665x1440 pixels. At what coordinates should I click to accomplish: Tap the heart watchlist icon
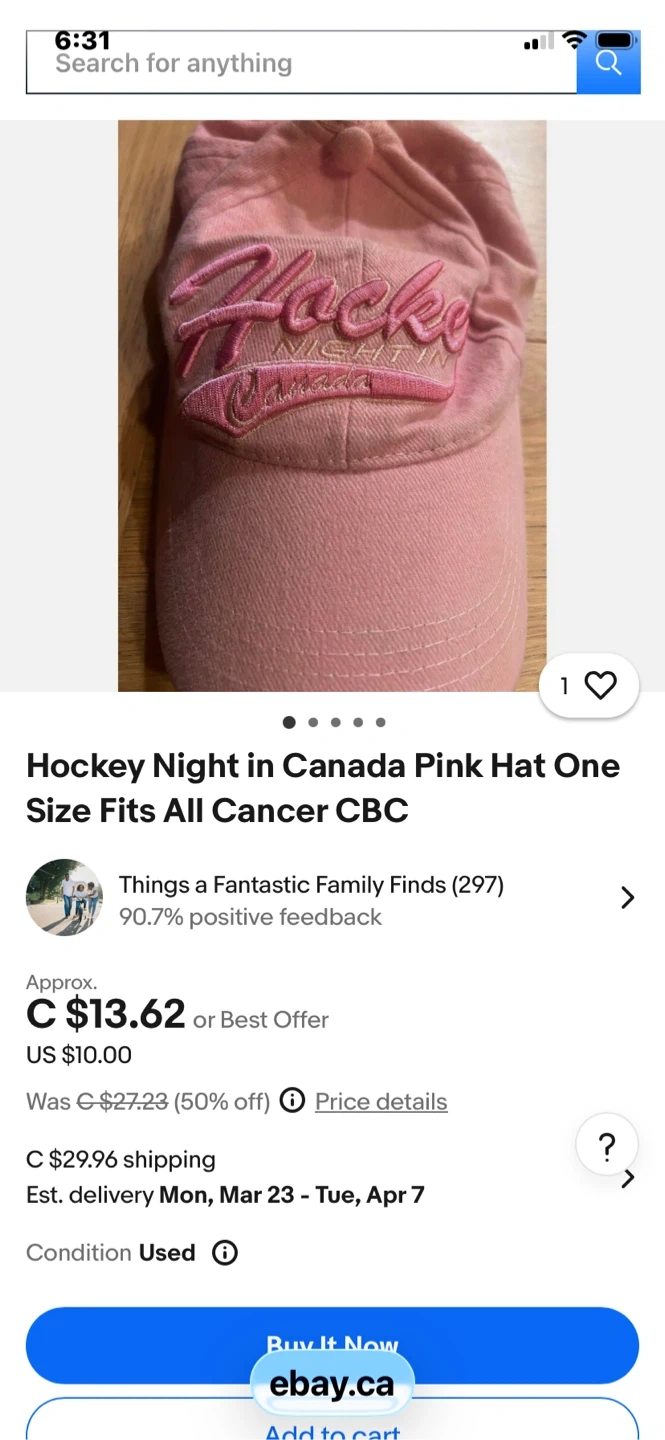[600, 685]
